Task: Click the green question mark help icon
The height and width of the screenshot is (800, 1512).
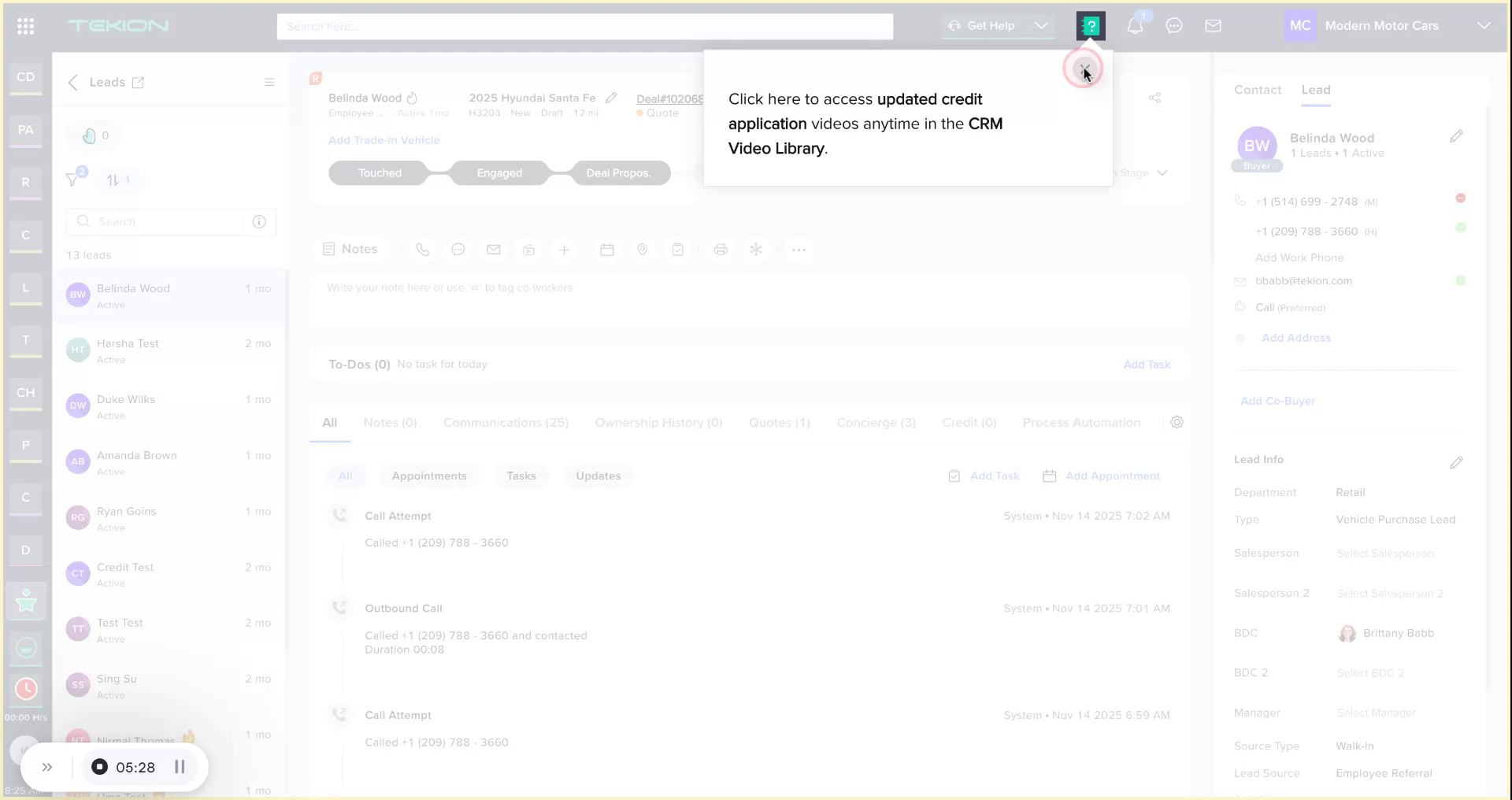Action: coord(1091,25)
